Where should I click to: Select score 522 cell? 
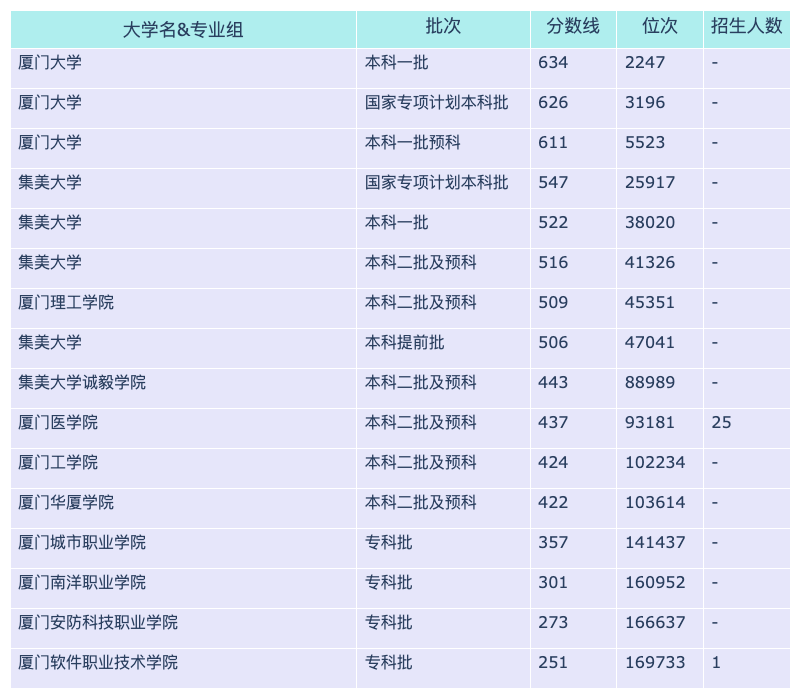tap(553, 222)
